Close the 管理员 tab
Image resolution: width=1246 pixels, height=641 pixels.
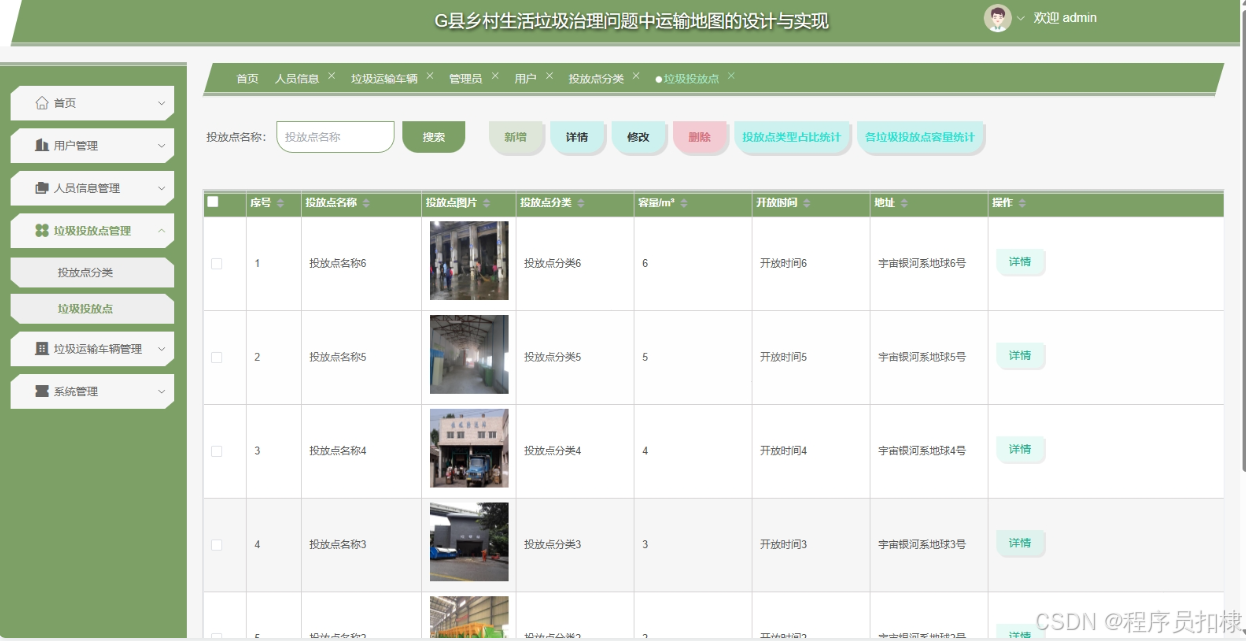(494, 76)
